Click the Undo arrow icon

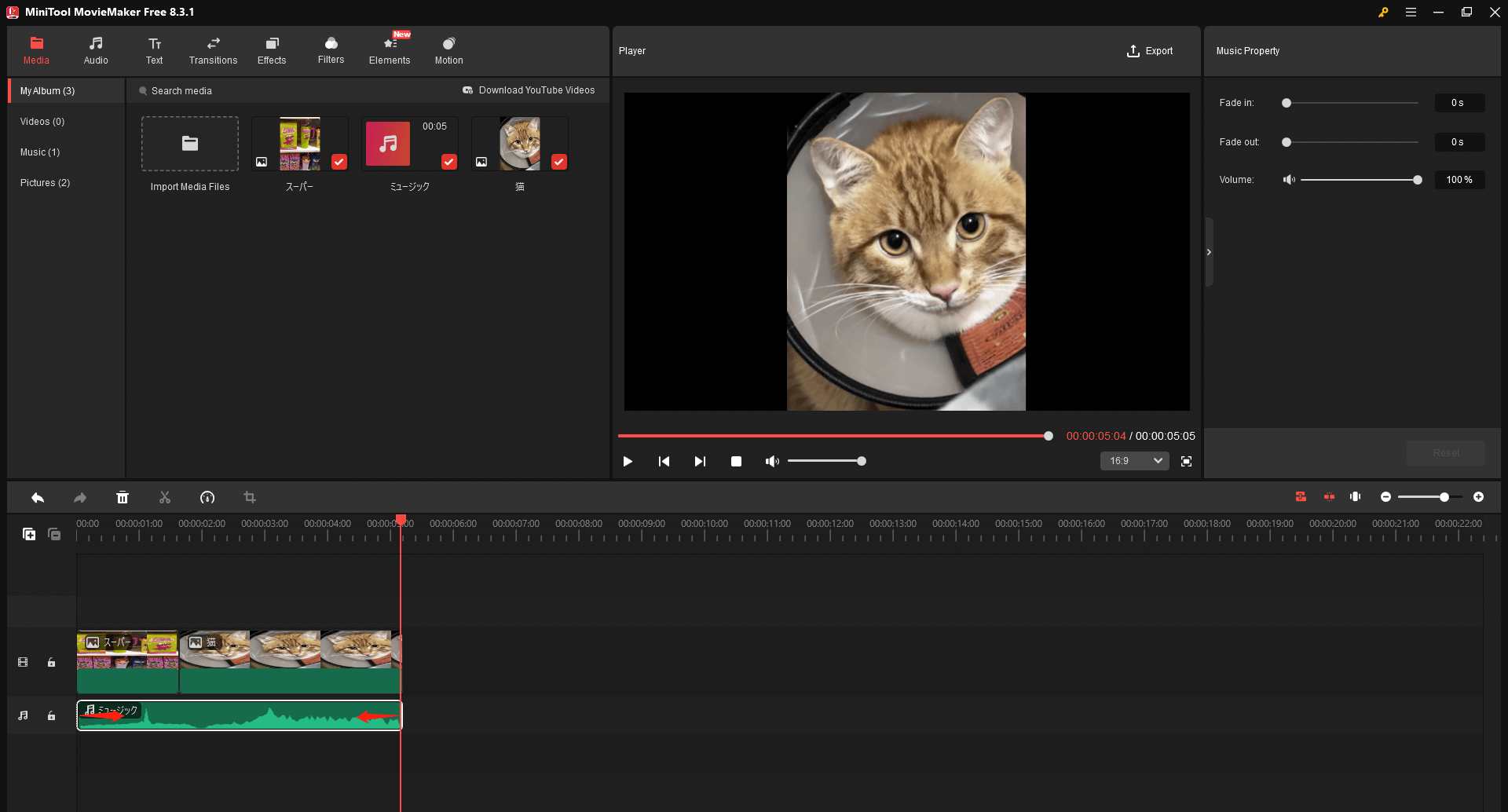[x=37, y=497]
